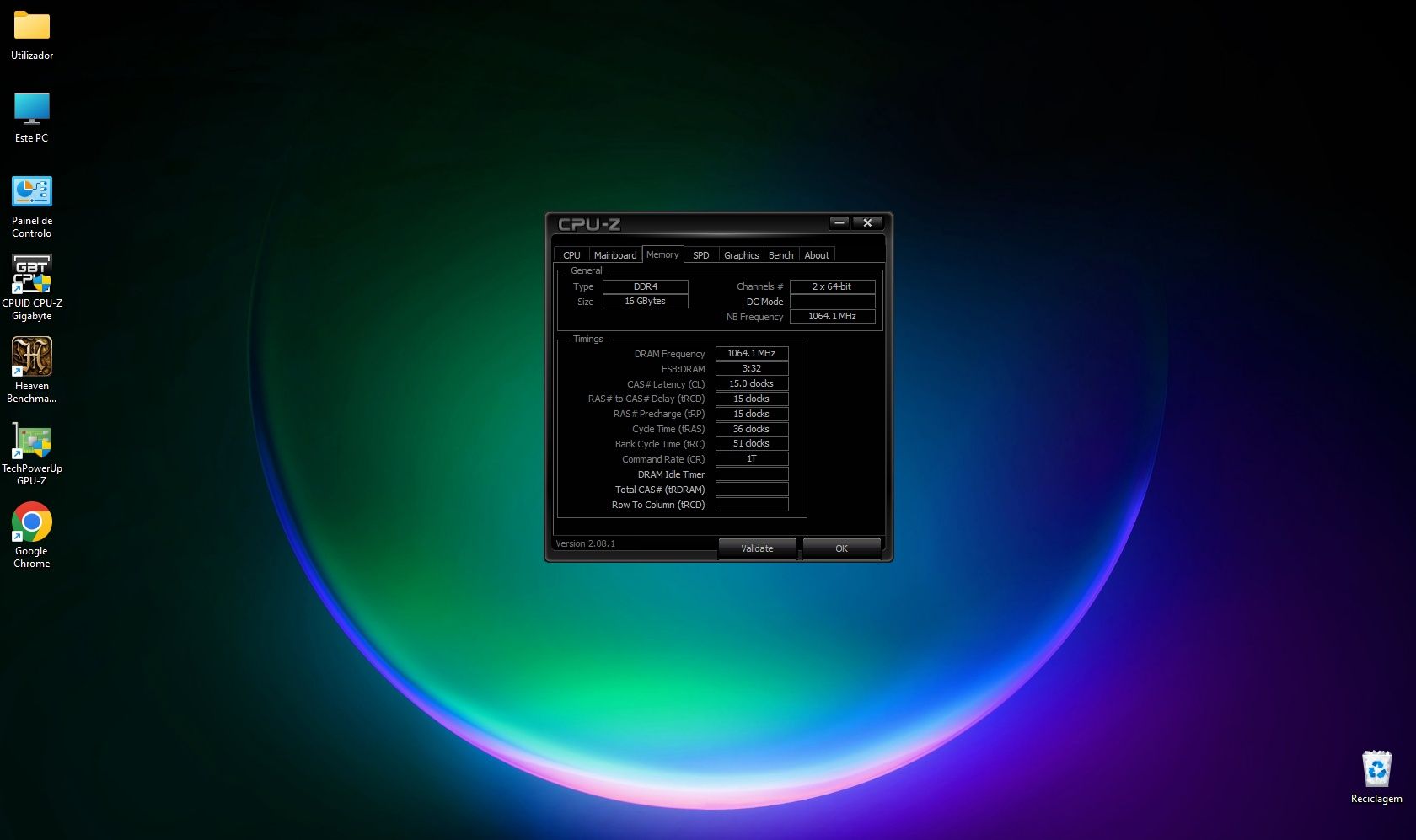Switch to the Mainboard tab
Screen dimensions: 1416x840
[x=615, y=255]
